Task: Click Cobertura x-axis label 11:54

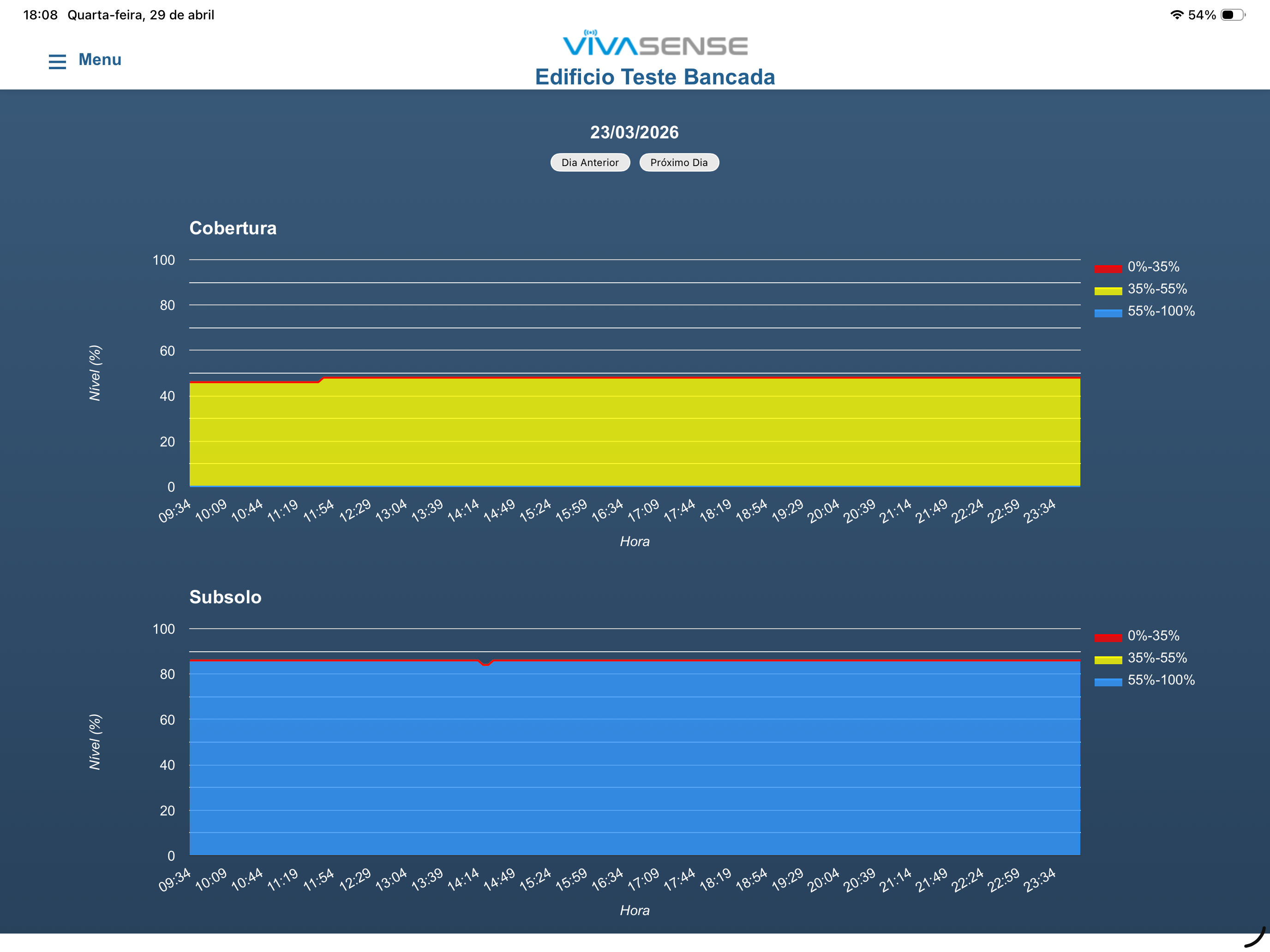Action: 319,510
